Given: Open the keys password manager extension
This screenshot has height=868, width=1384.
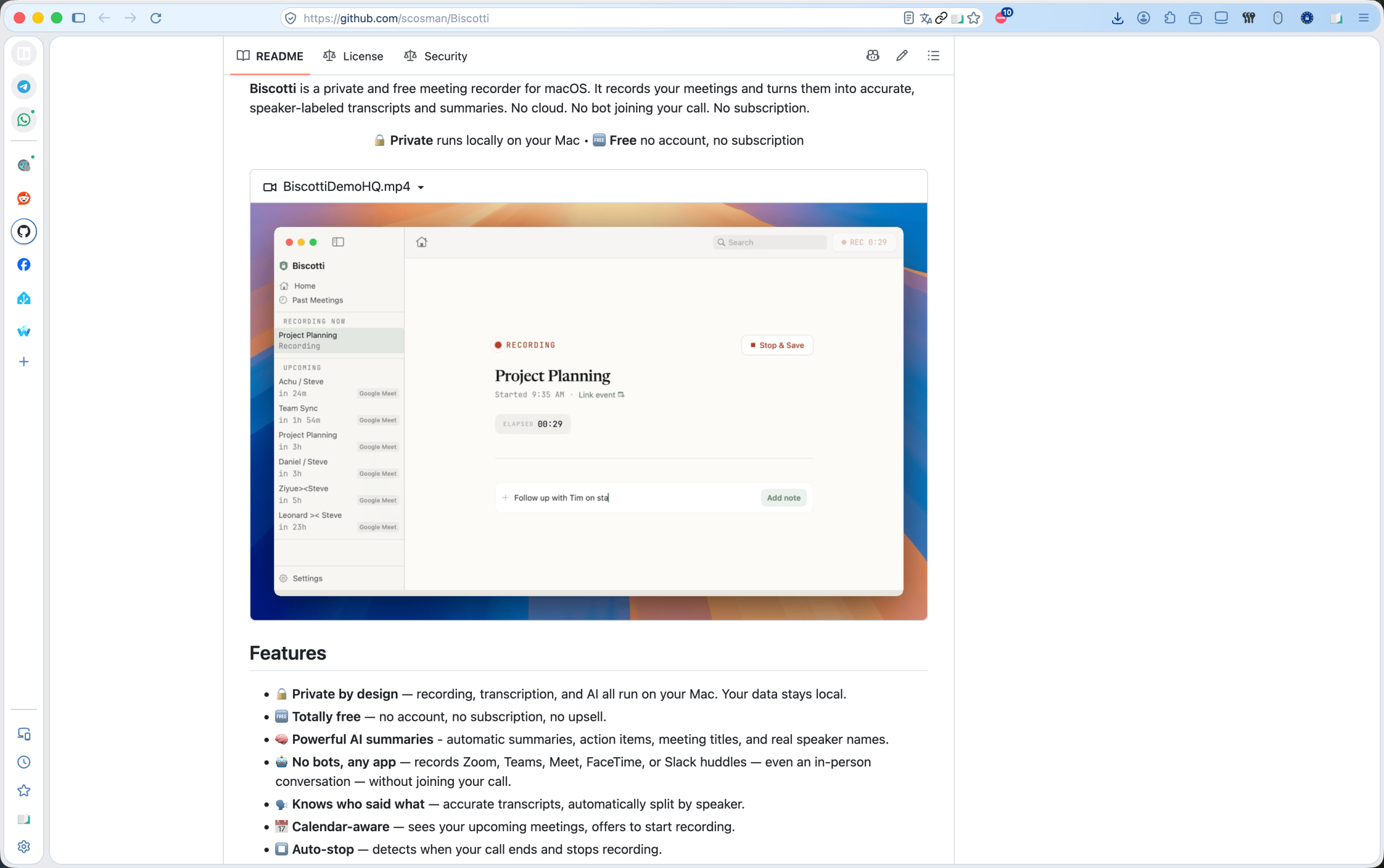Looking at the screenshot, I should [1248, 18].
